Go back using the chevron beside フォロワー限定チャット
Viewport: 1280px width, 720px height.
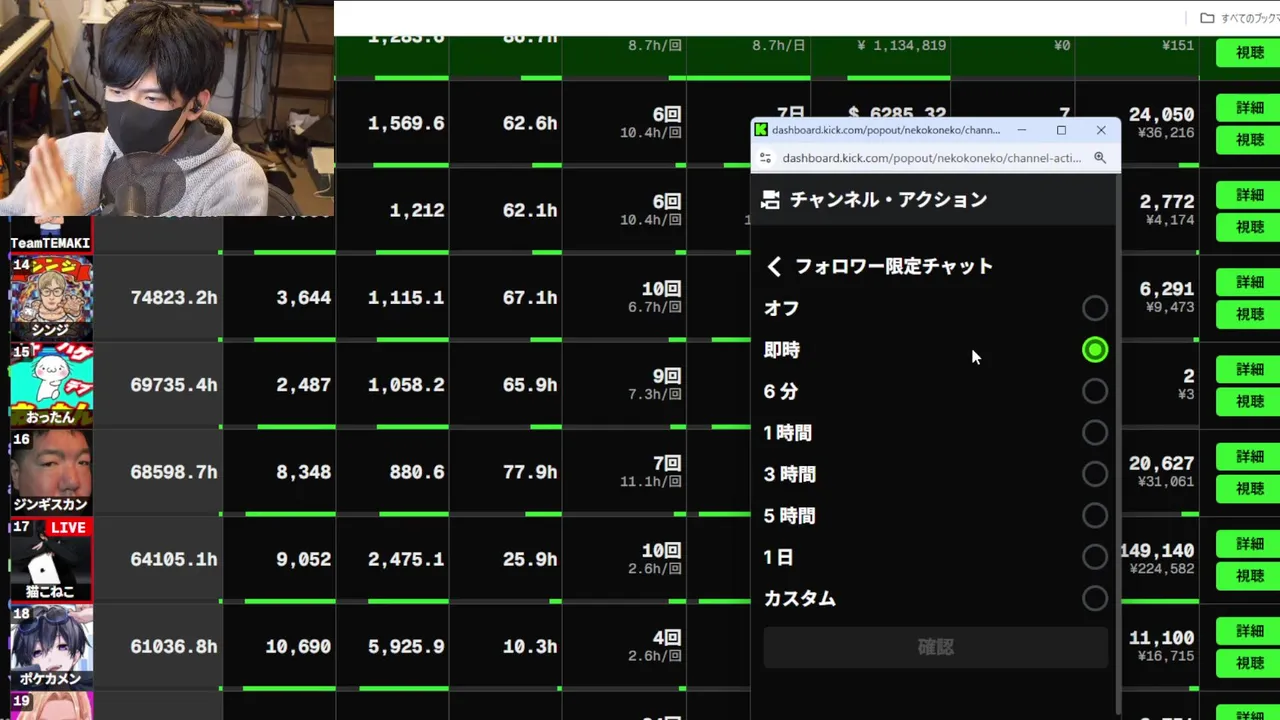pyautogui.click(x=774, y=266)
